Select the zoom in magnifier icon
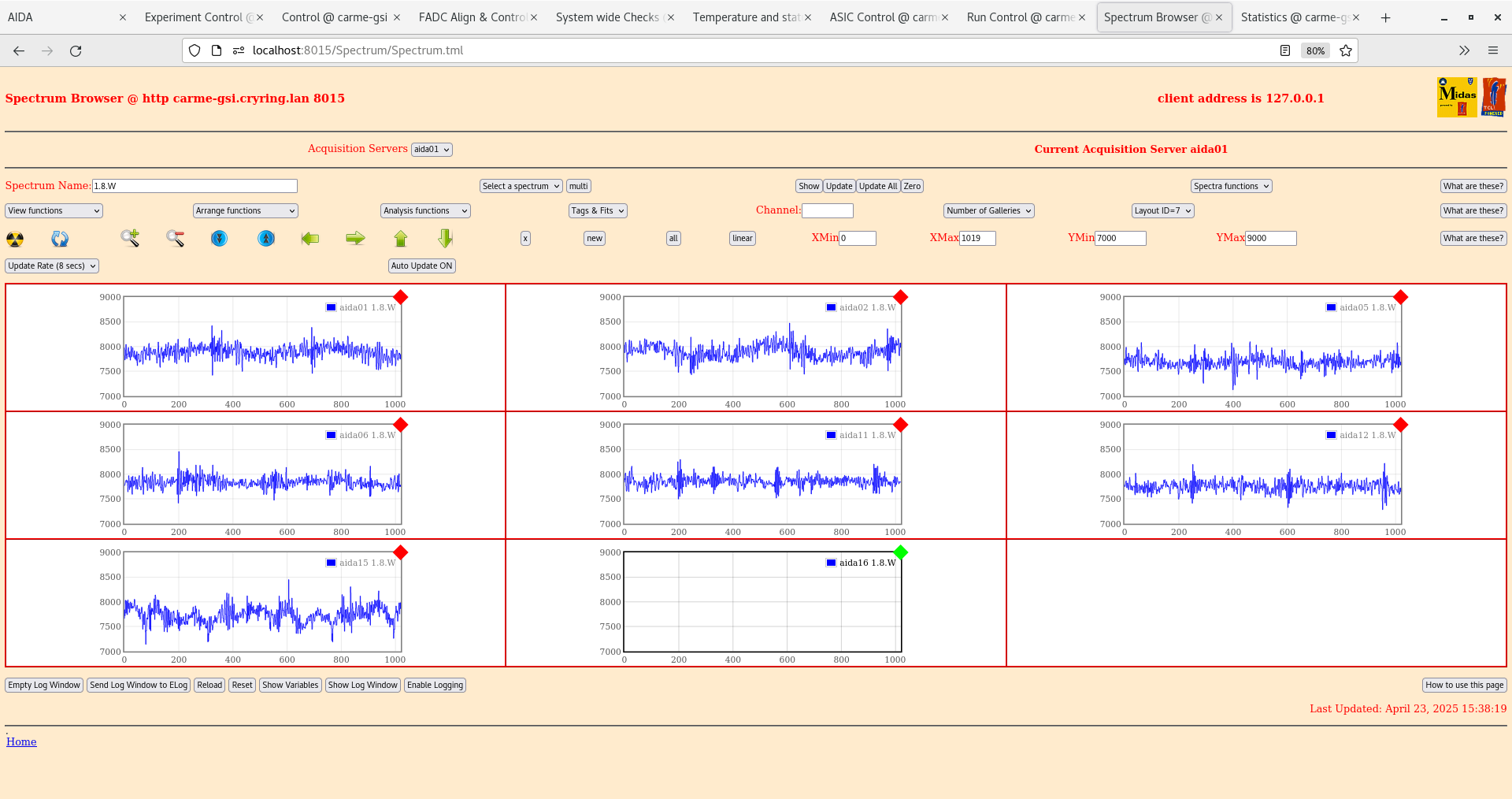The width and height of the screenshot is (1512, 799). click(x=130, y=239)
